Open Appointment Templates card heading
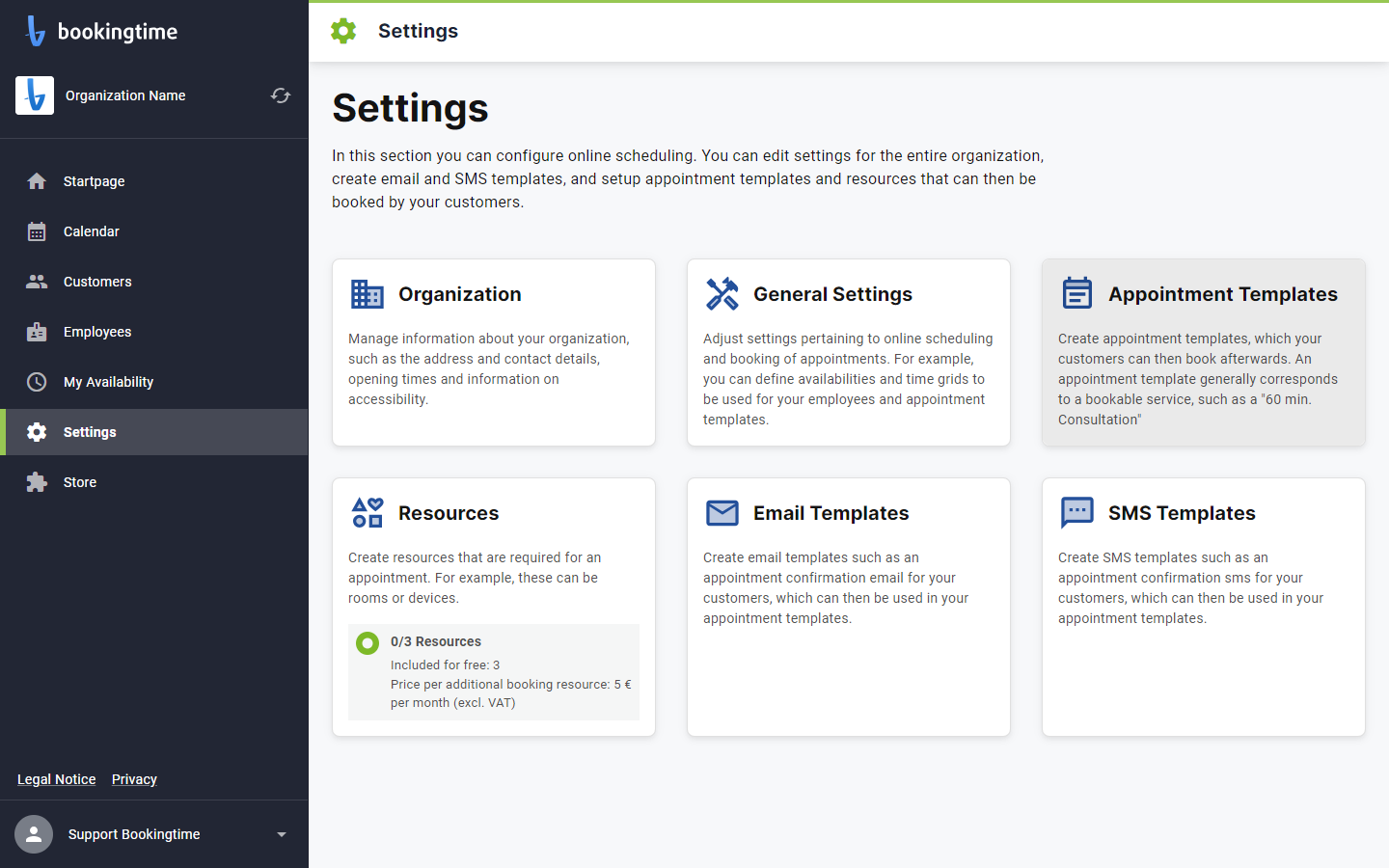 click(x=1223, y=294)
